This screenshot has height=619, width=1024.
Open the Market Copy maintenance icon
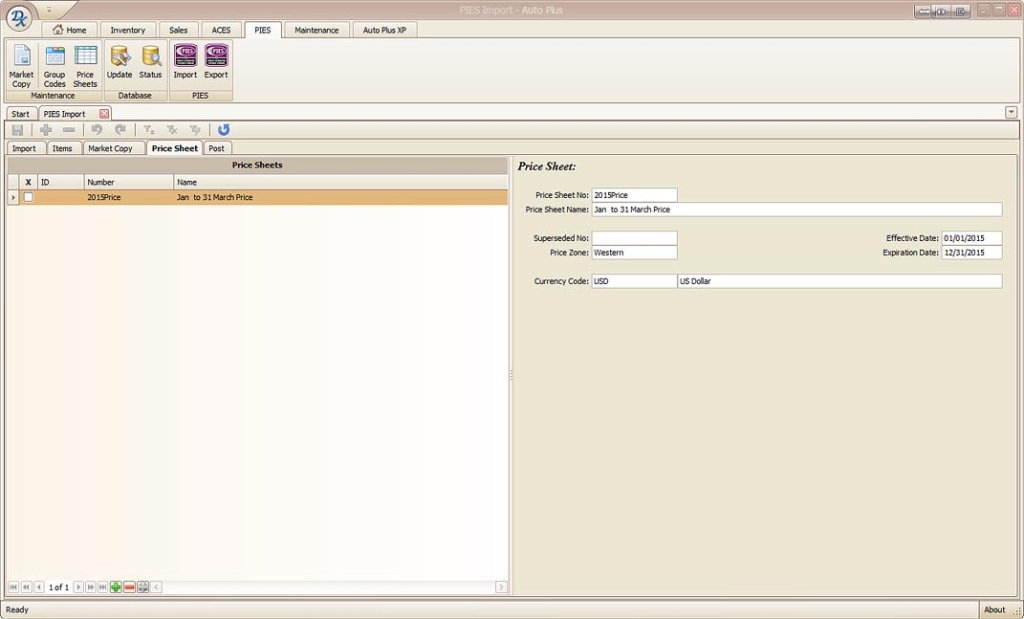(x=22, y=66)
